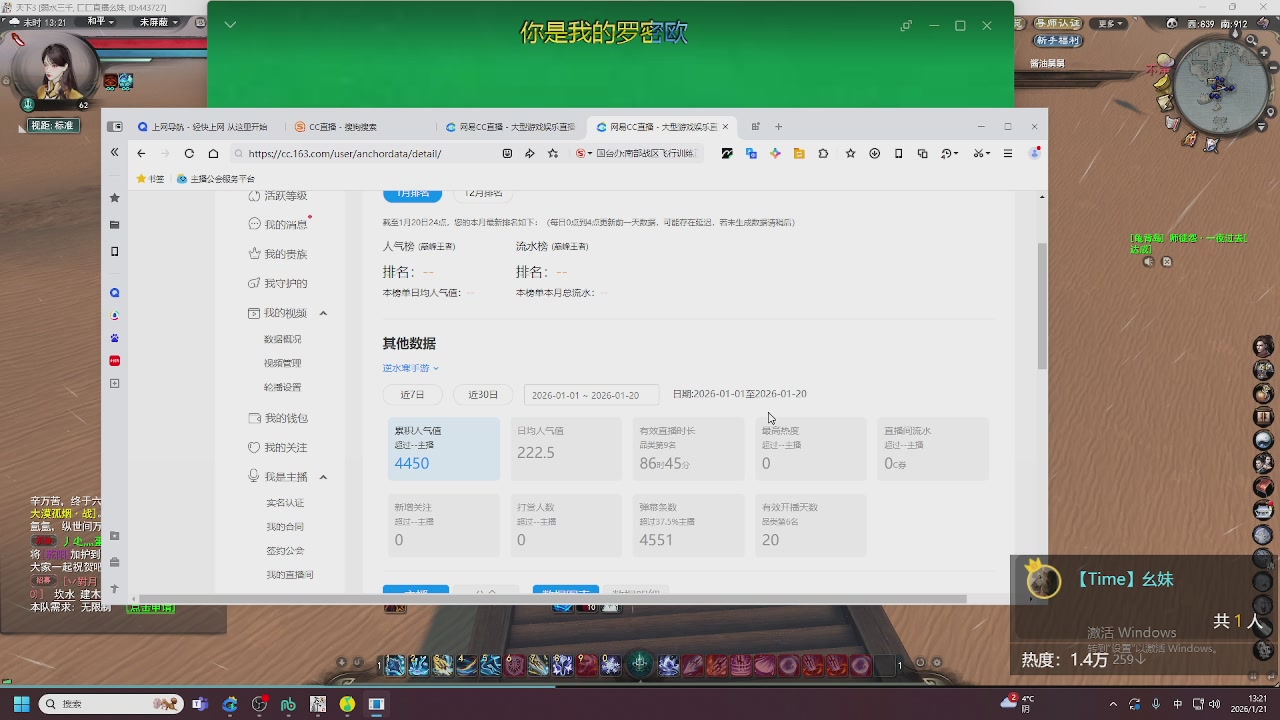The image size is (1280, 720).
Task: Click the scissors screenshot tool icon
Action: pos(979,153)
